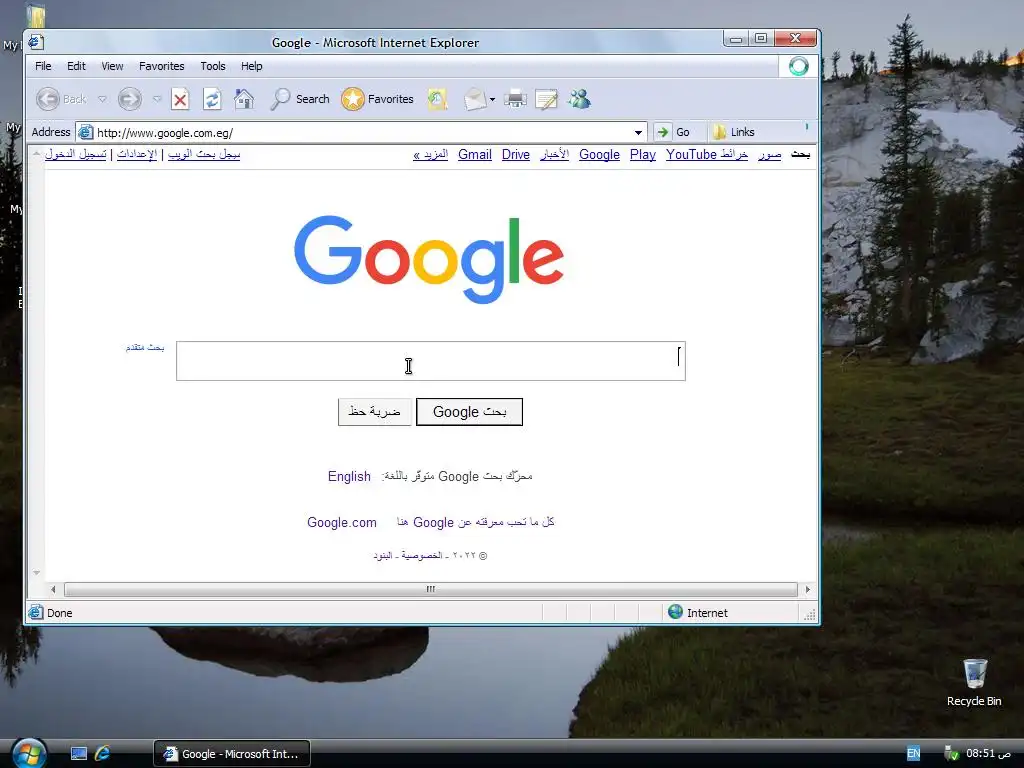The image size is (1024, 768).
Task: Go to Home page icon
Action: point(244,99)
